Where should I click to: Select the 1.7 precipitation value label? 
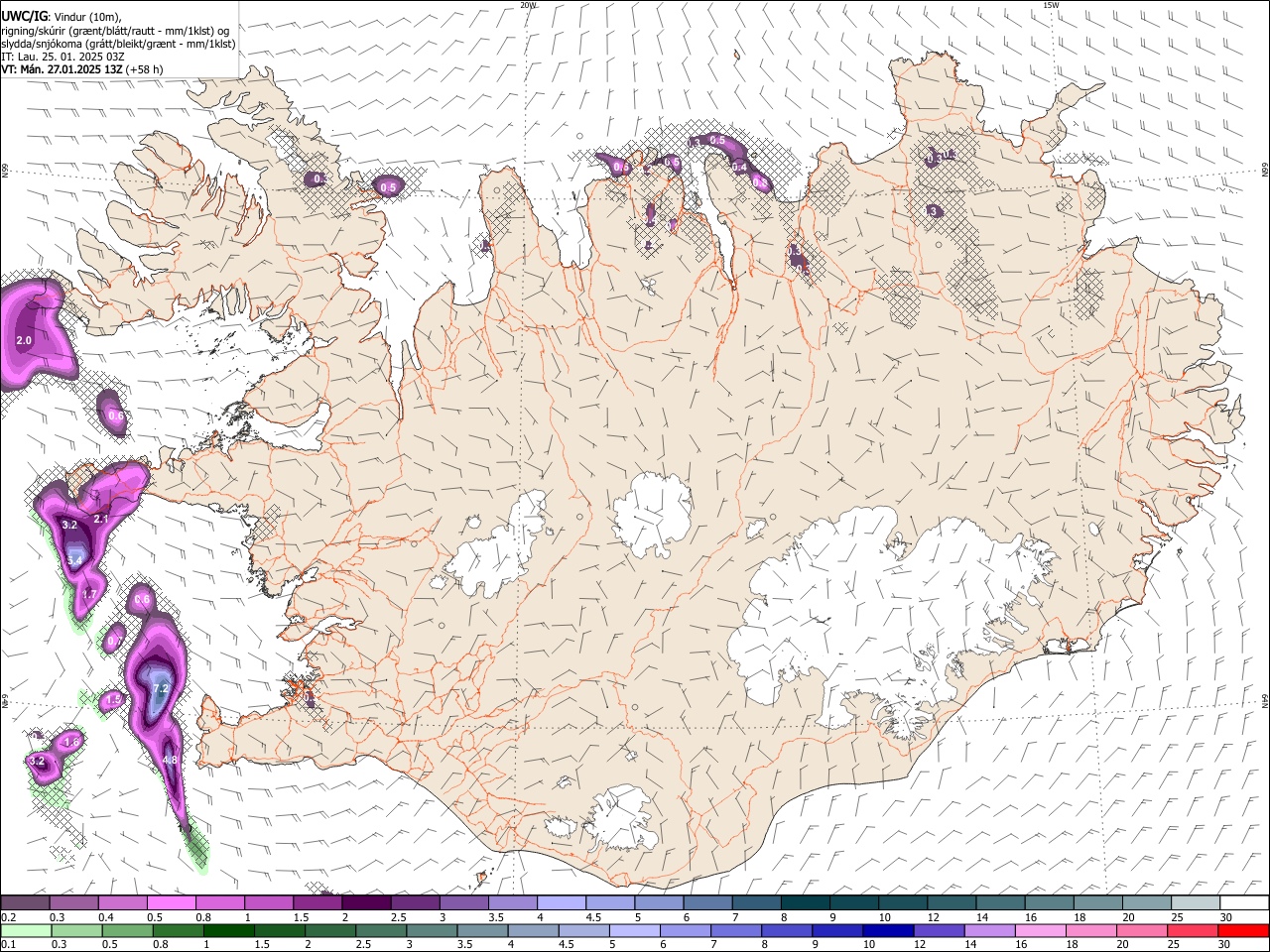pos(88,595)
